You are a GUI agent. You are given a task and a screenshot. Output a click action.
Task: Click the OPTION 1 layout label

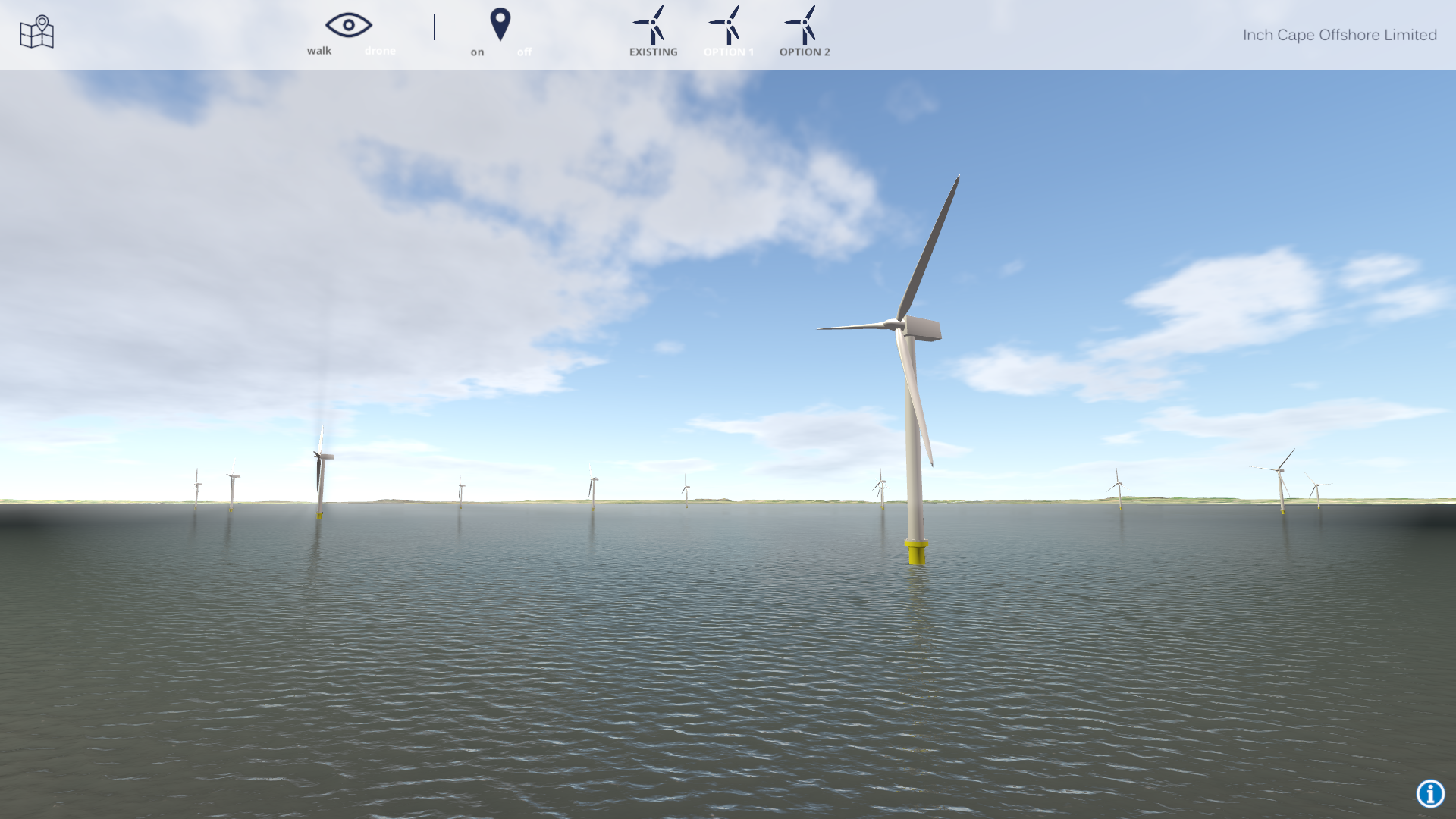click(x=728, y=52)
